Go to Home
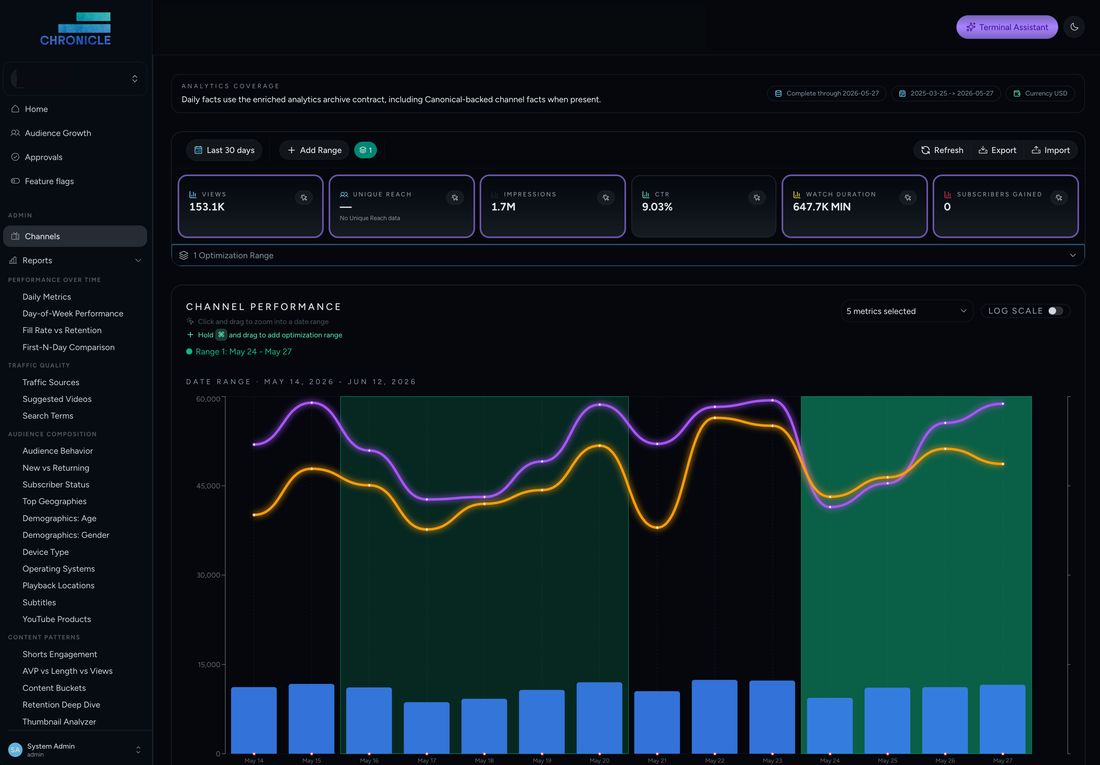The image size is (1100, 765). [36, 109]
